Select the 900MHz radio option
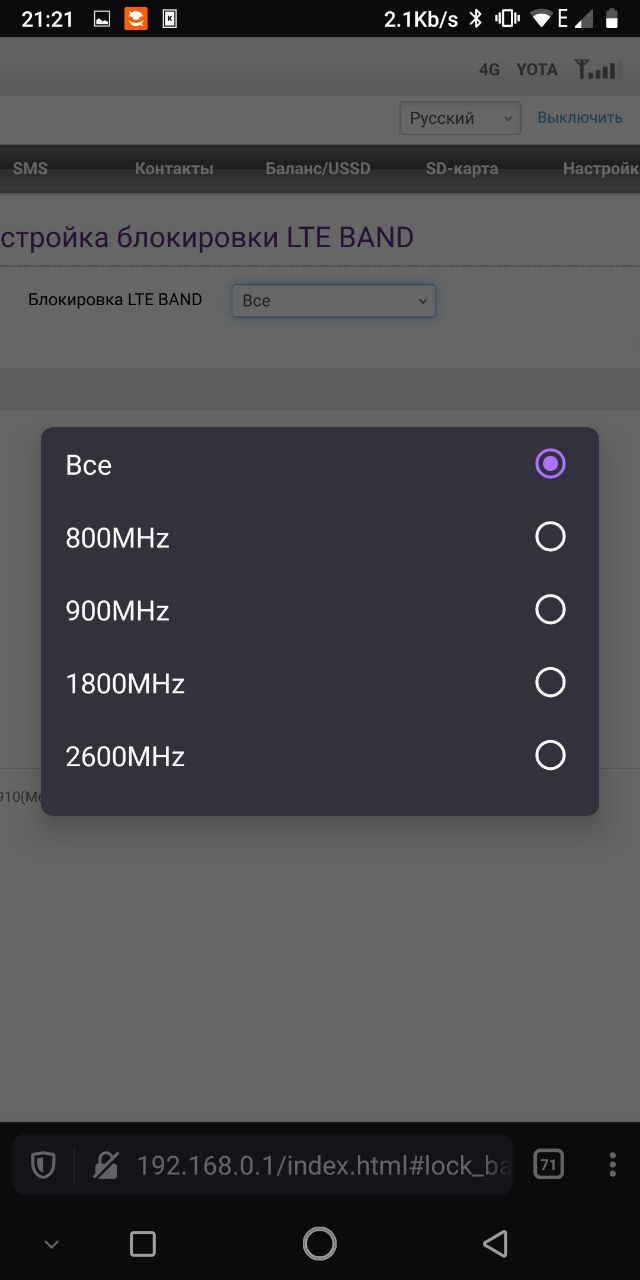 [320, 610]
